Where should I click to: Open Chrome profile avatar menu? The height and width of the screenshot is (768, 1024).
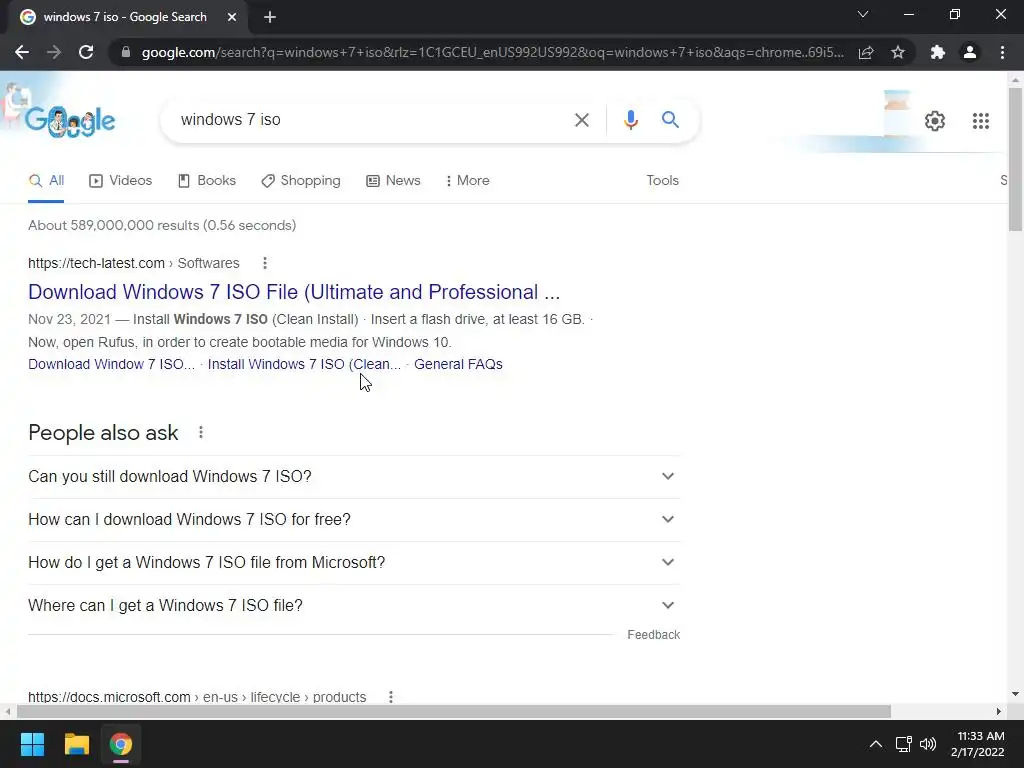[970, 52]
